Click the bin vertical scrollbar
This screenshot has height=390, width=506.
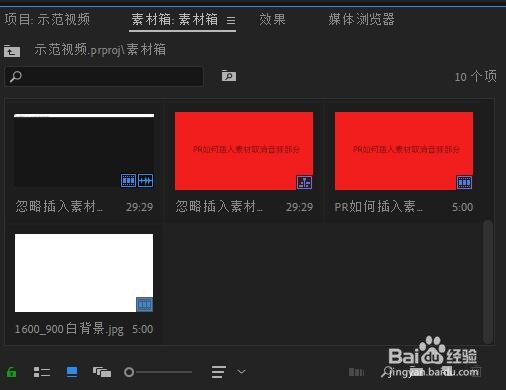click(x=488, y=282)
